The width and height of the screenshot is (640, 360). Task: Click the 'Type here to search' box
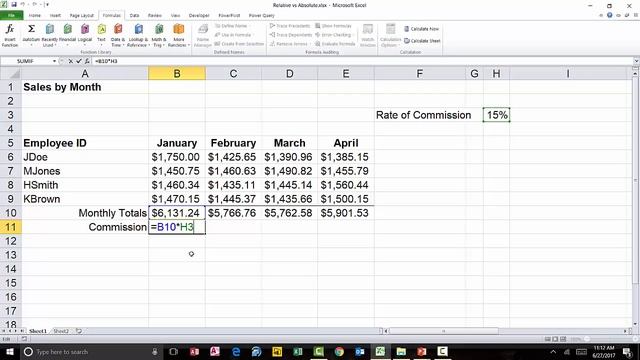tap(92, 351)
